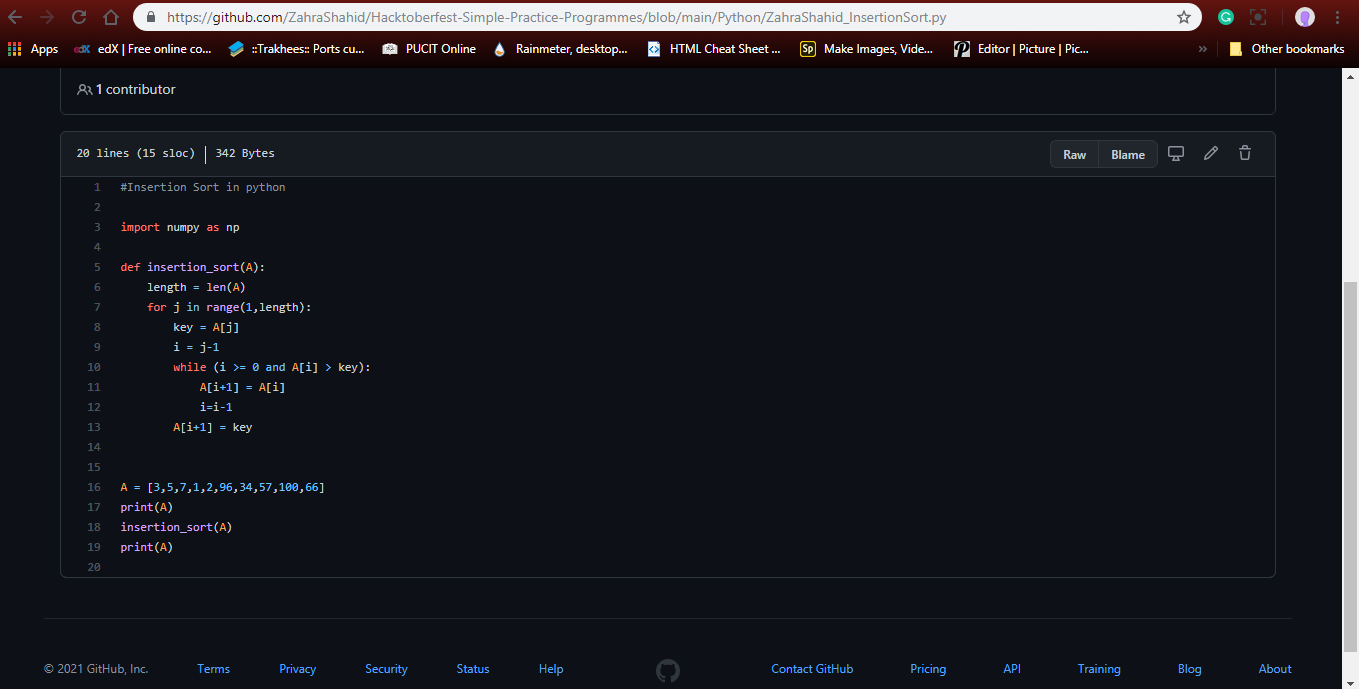Bookmark this page with star icon
Viewport: 1359px width, 689px height.
click(1184, 17)
